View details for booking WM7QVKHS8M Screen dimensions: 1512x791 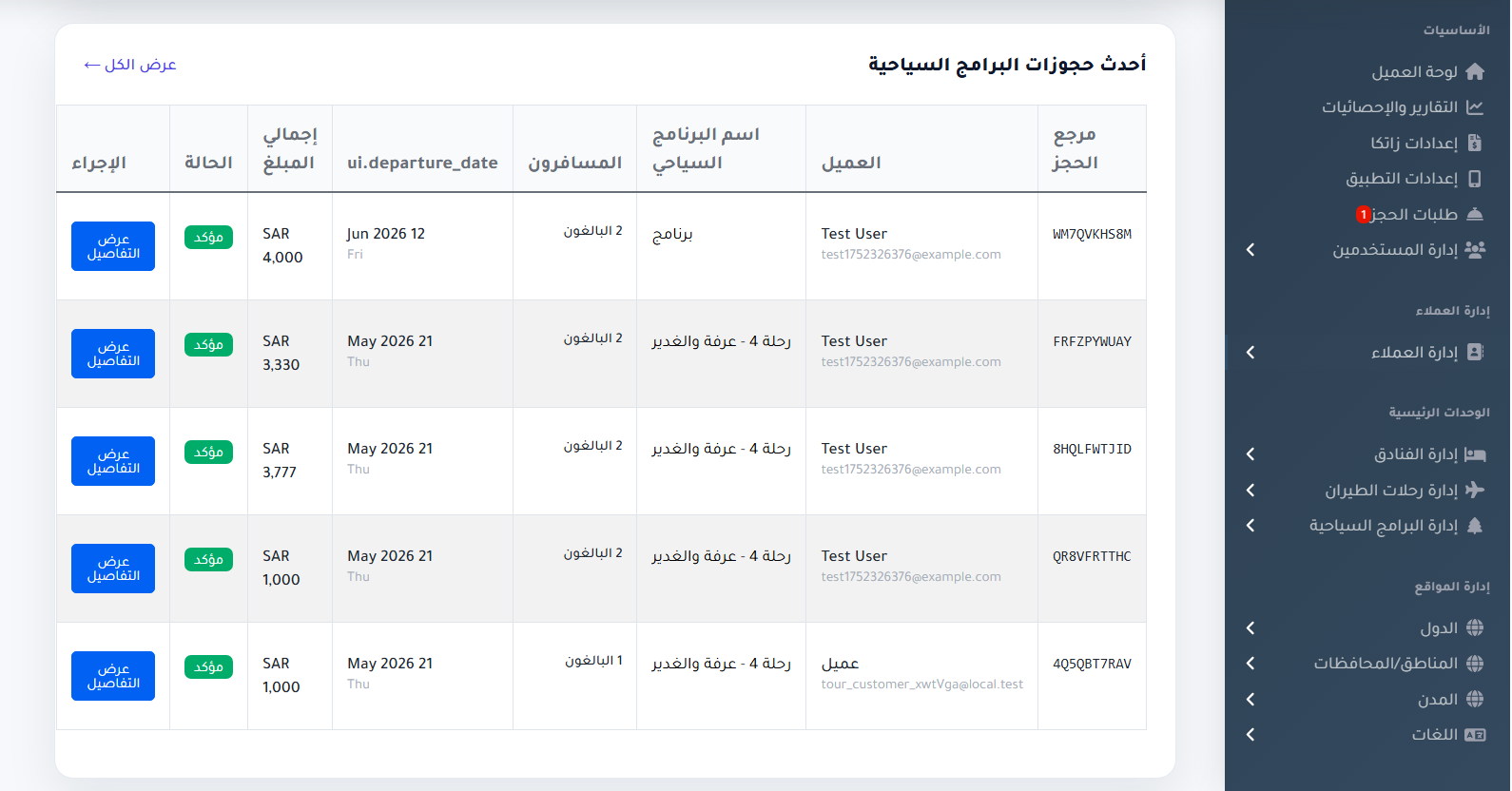pos(113,246)
